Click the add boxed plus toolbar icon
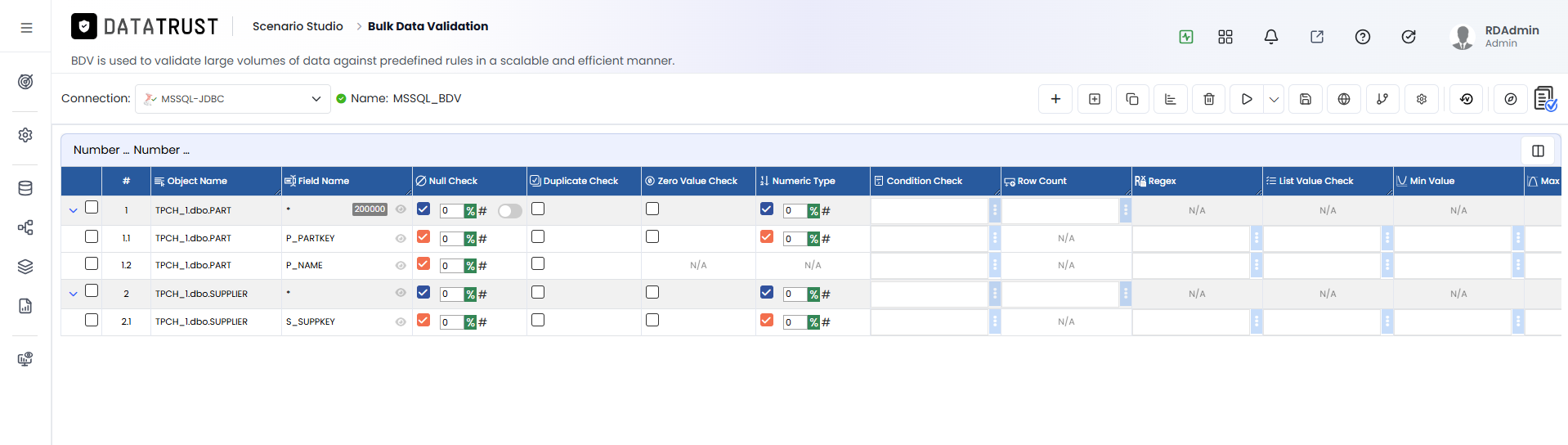The image size is (1568, 445). (1095, 99)
